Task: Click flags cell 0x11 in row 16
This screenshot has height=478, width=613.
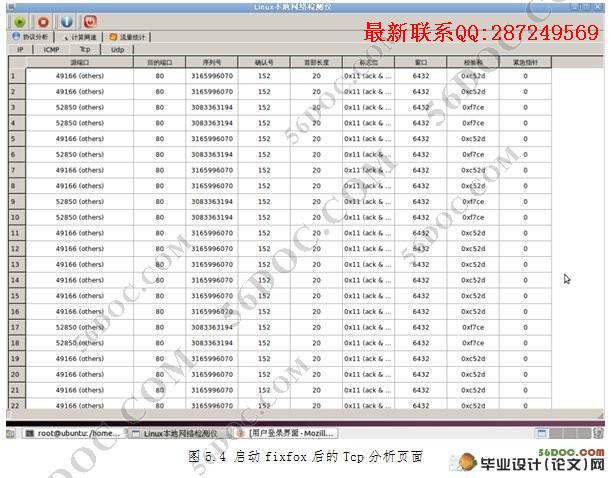Action: tap(369, 312)
